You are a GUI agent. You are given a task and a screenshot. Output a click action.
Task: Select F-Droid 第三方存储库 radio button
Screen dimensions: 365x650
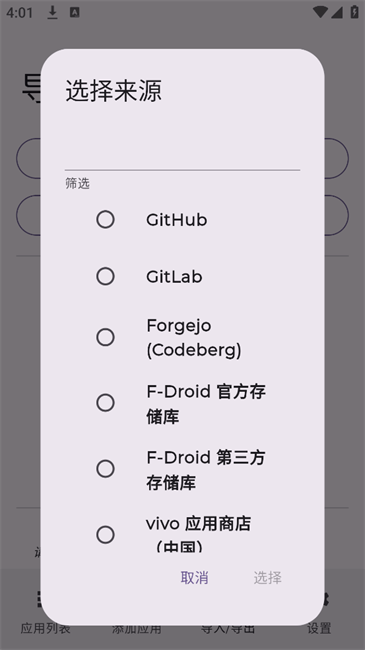105,469
